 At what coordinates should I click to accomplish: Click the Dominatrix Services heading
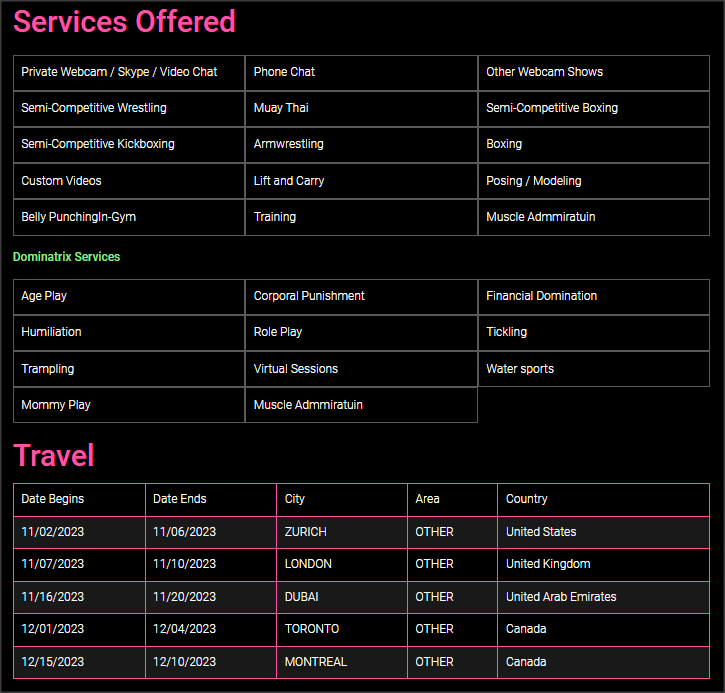66,257
